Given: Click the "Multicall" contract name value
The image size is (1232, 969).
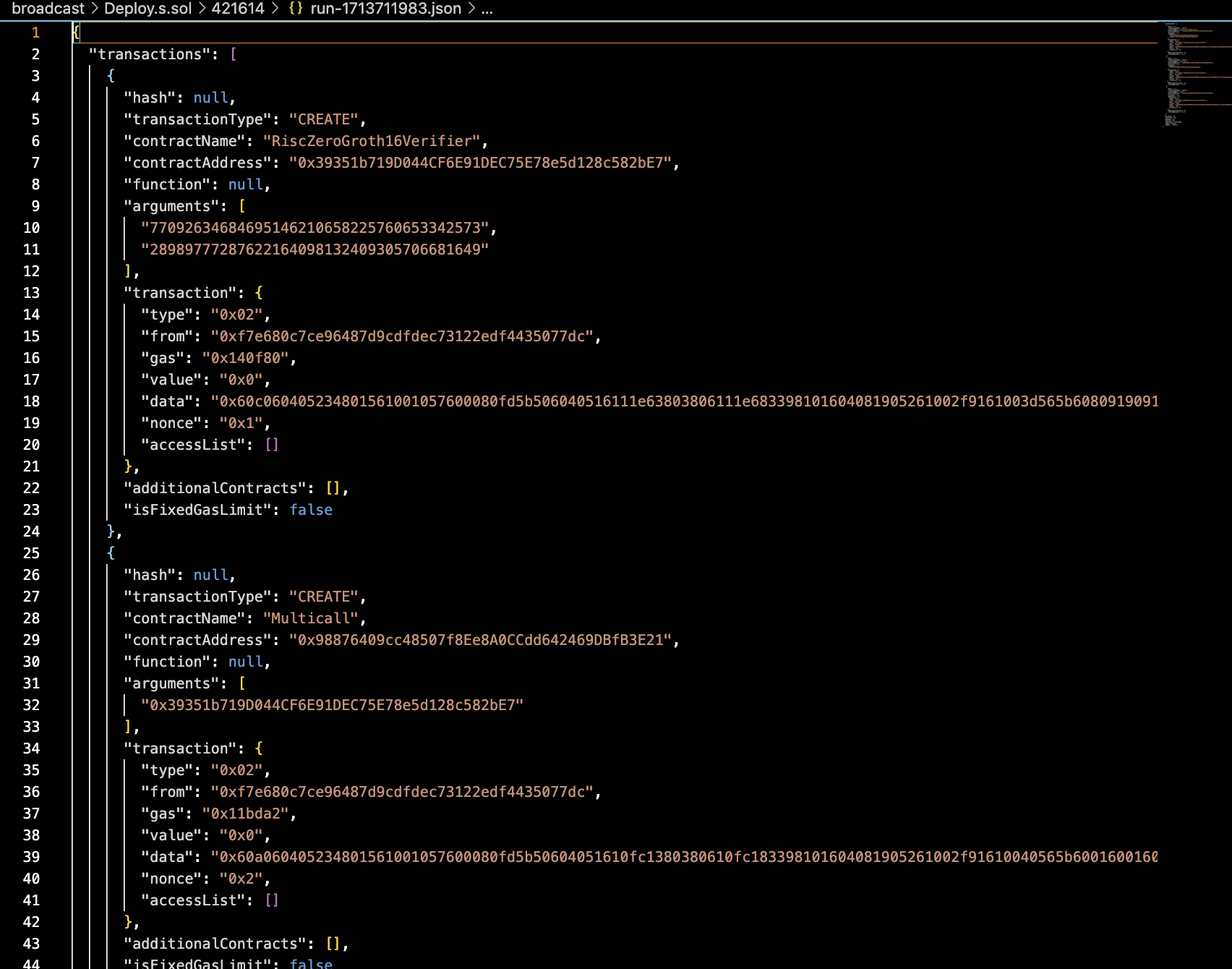Looking at the screenshot, I should coord(311,618).
